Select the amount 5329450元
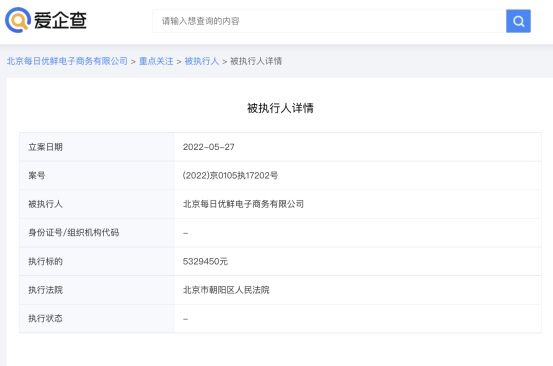Viewport: 553px width, 366px height. pos(205,261)
